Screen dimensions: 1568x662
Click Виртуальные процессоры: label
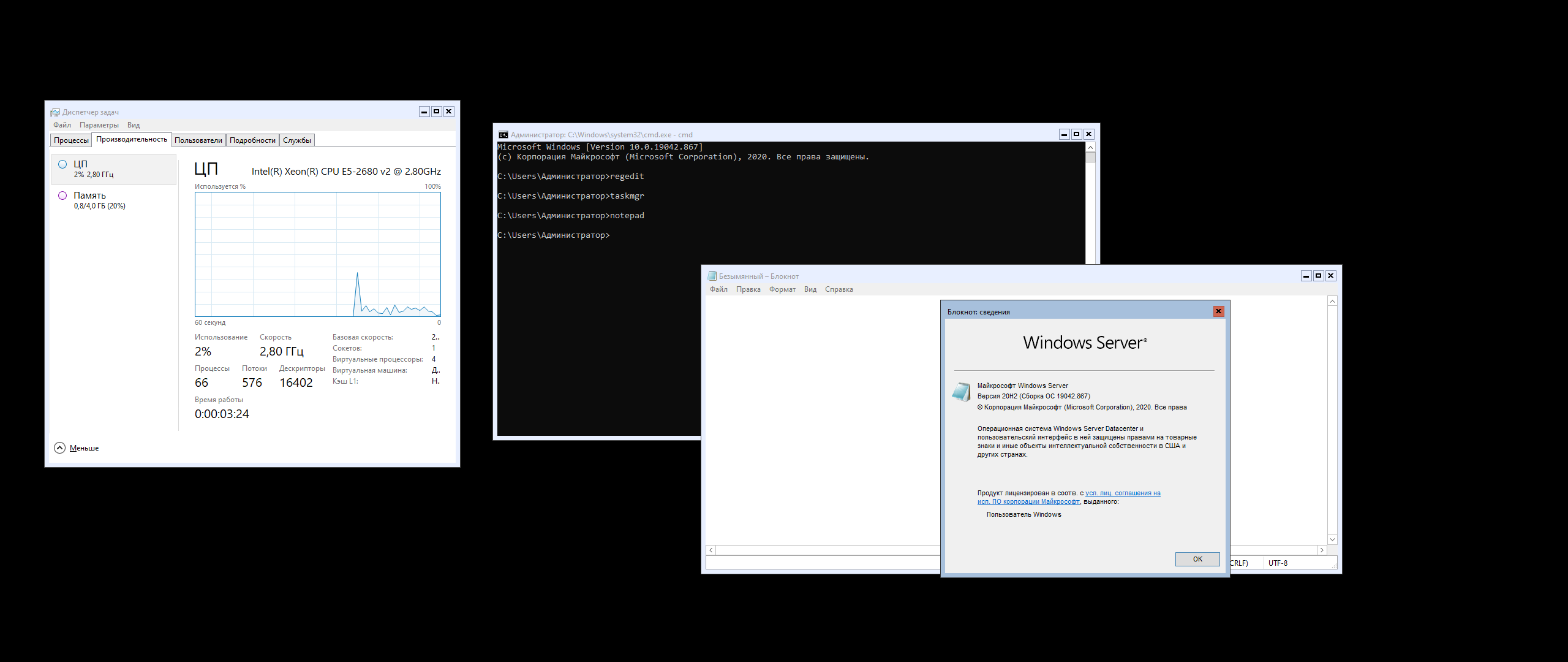378,359
